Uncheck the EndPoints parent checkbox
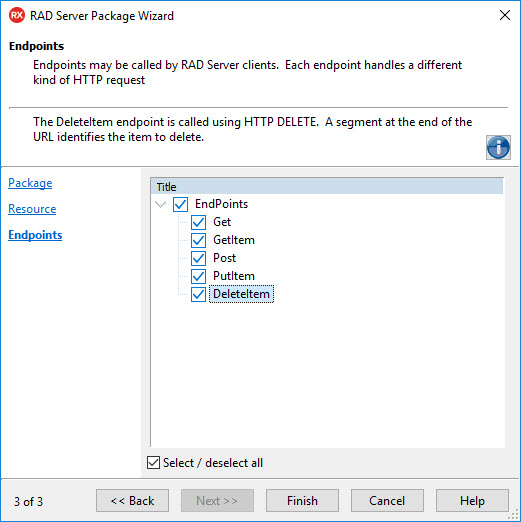This screenshot has width=521, height=522. pos(180,204)
